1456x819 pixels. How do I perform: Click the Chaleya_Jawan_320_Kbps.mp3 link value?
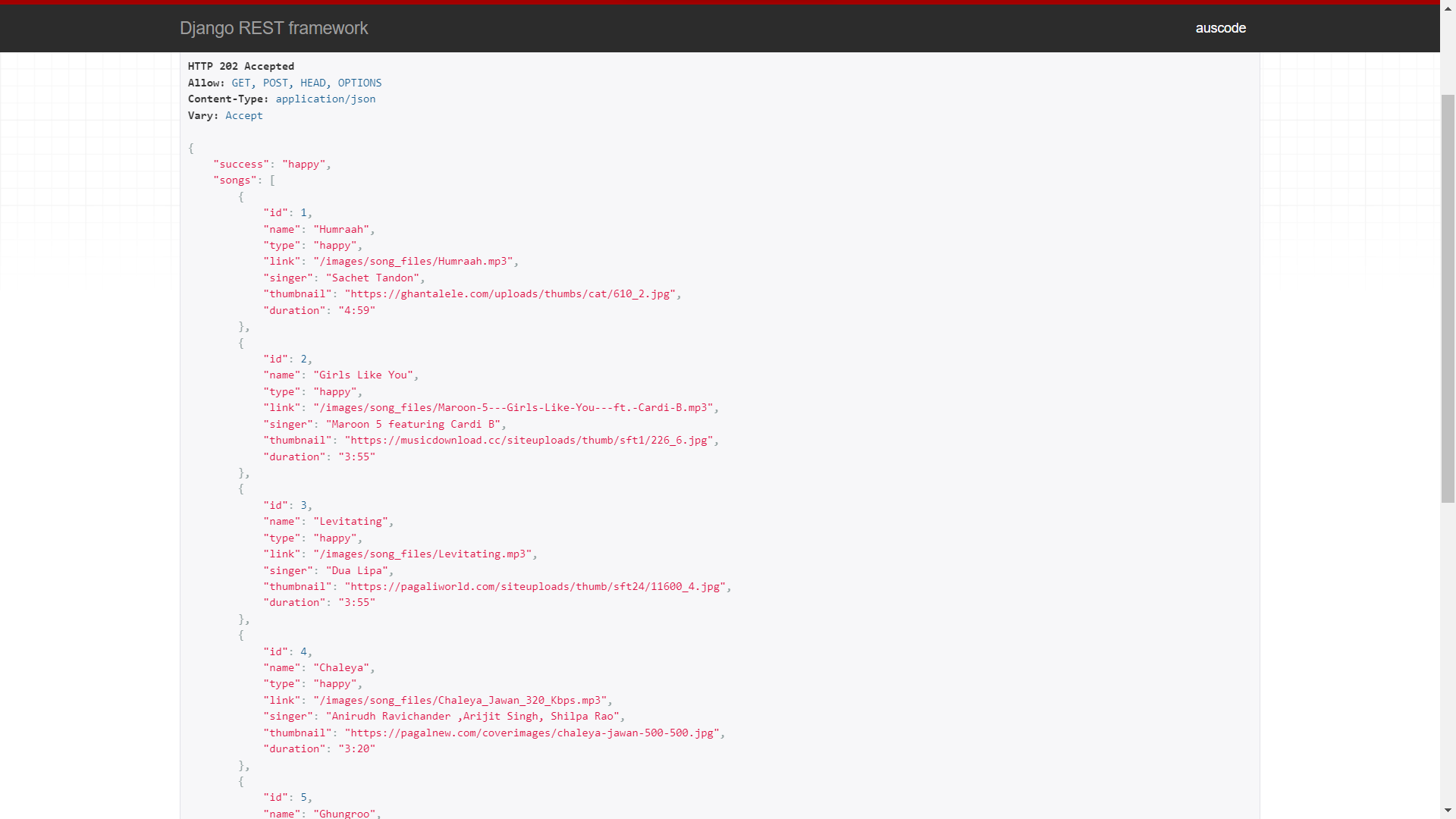coord(460,701)
